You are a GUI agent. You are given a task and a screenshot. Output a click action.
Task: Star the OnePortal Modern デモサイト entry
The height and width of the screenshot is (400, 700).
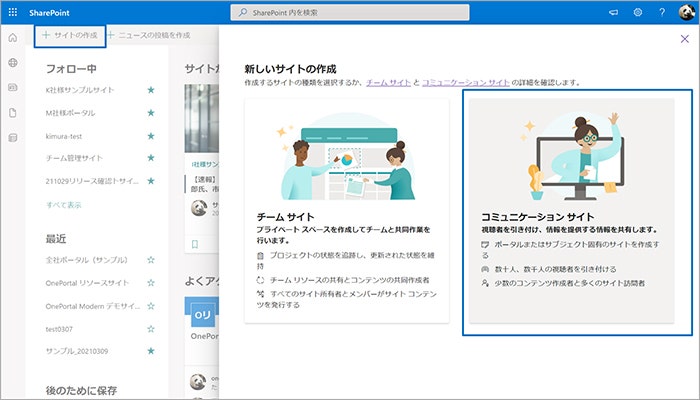tap(151, 306)
